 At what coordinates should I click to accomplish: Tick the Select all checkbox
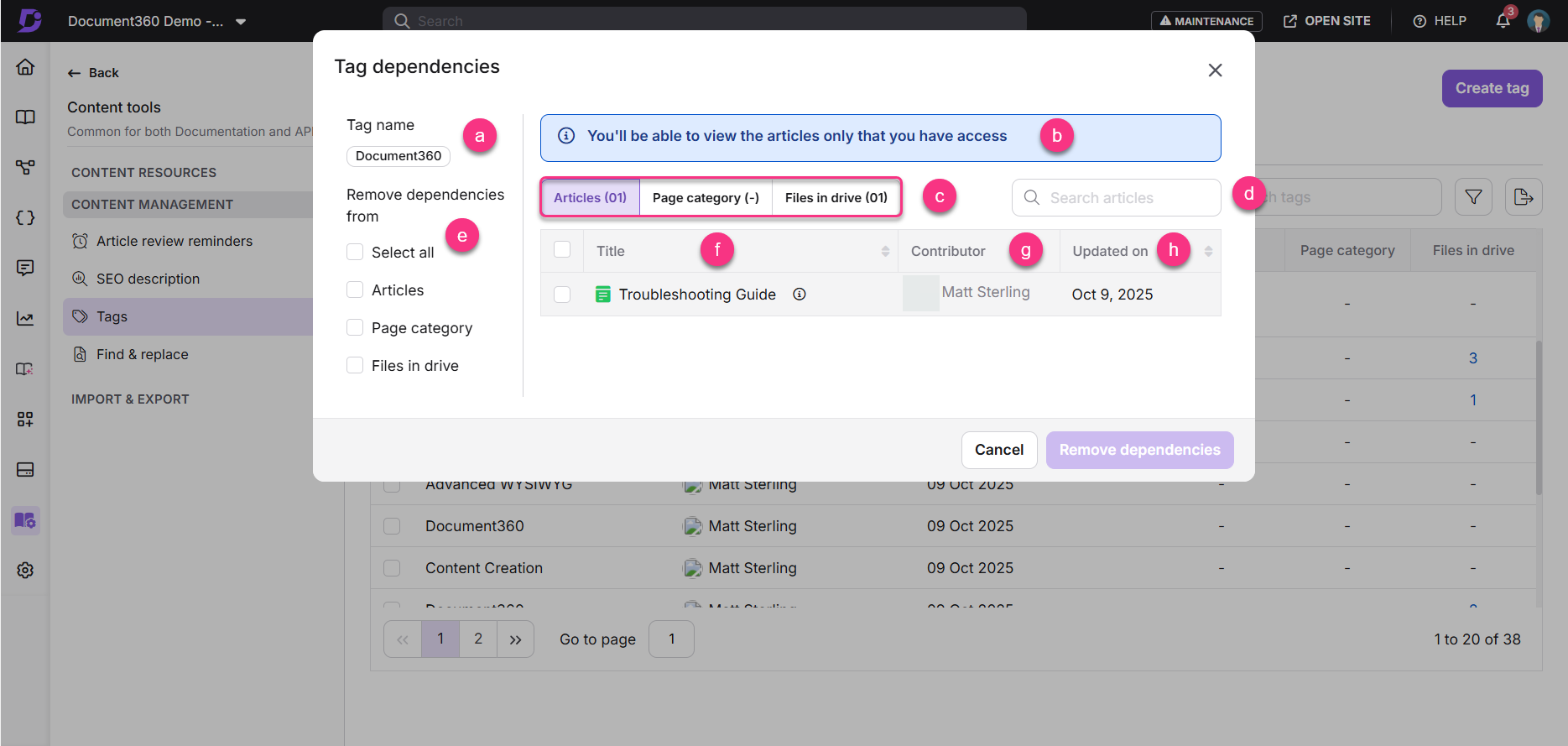click(x=355, y=252)
